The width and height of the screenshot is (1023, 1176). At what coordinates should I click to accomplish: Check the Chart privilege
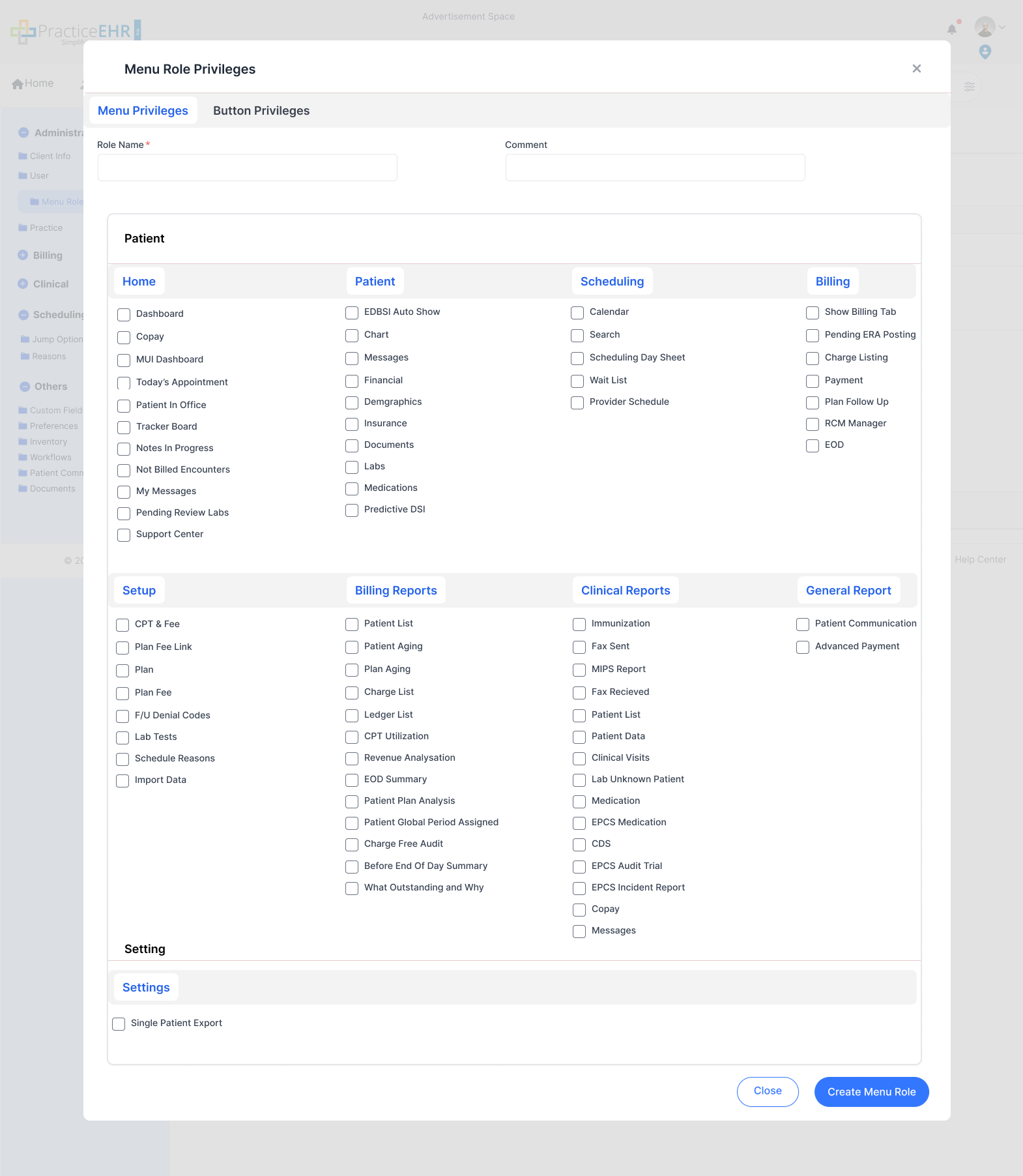click(352, 336)
